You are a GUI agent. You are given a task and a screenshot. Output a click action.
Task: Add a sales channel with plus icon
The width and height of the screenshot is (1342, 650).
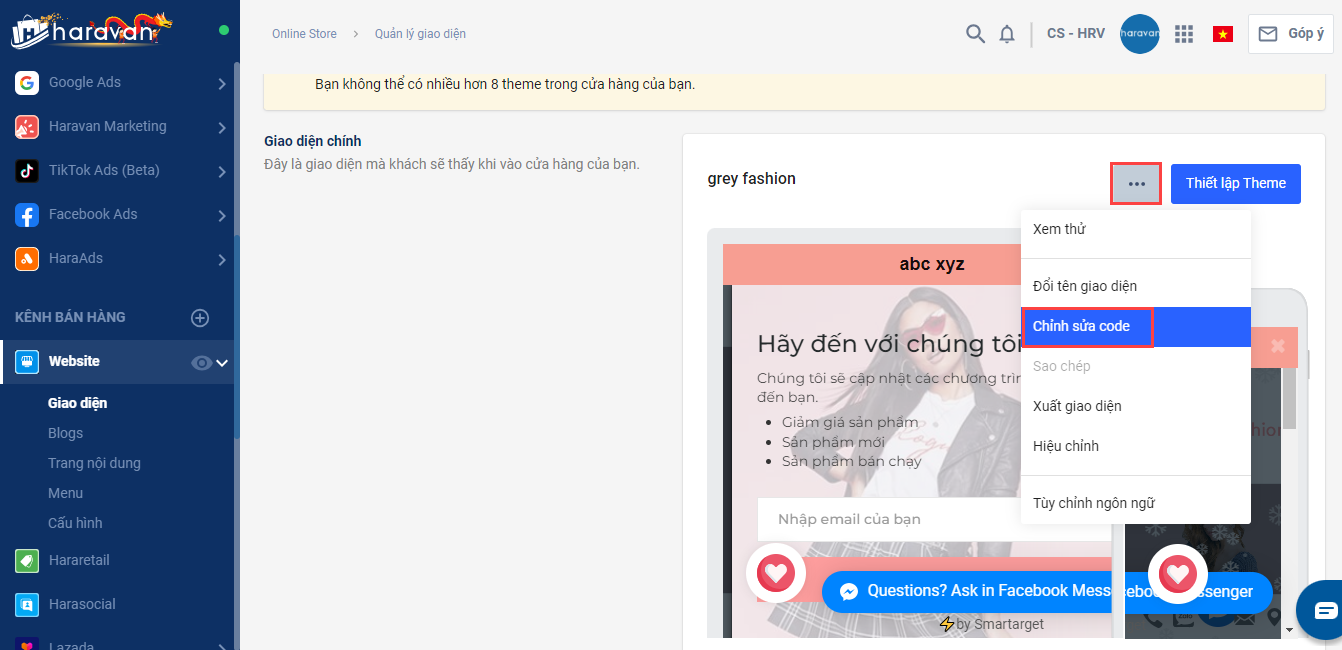point(200,318)
